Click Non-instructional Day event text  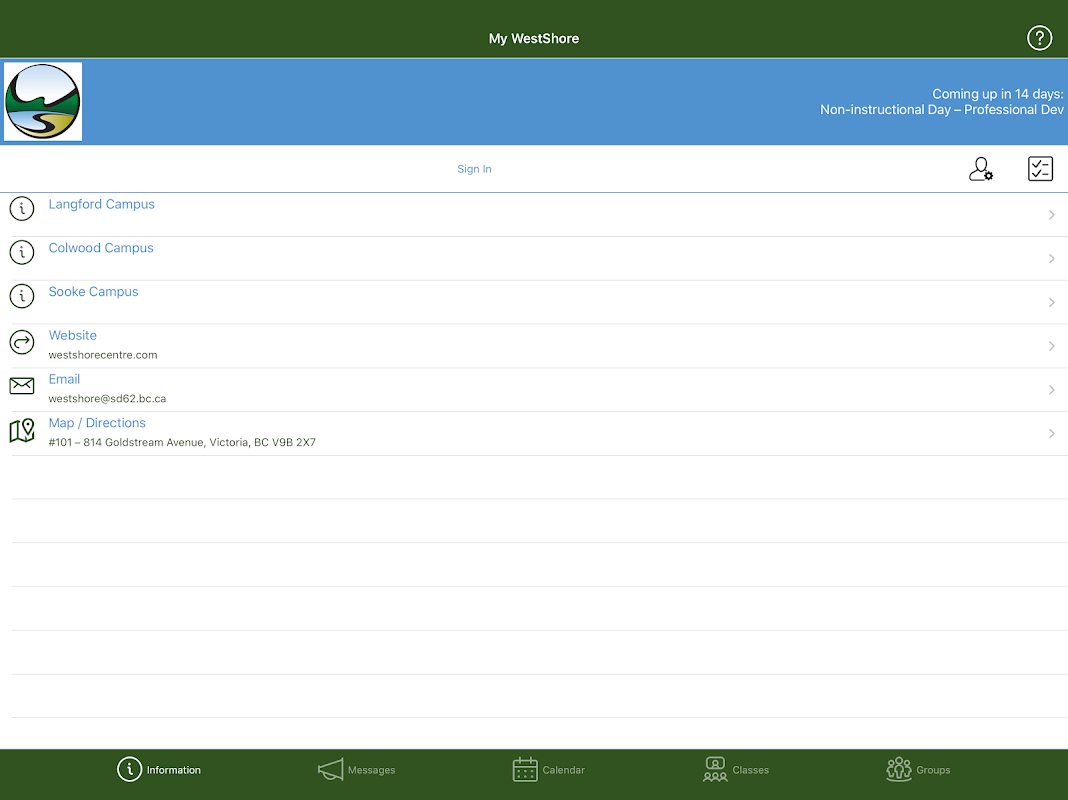click(941, 110)
